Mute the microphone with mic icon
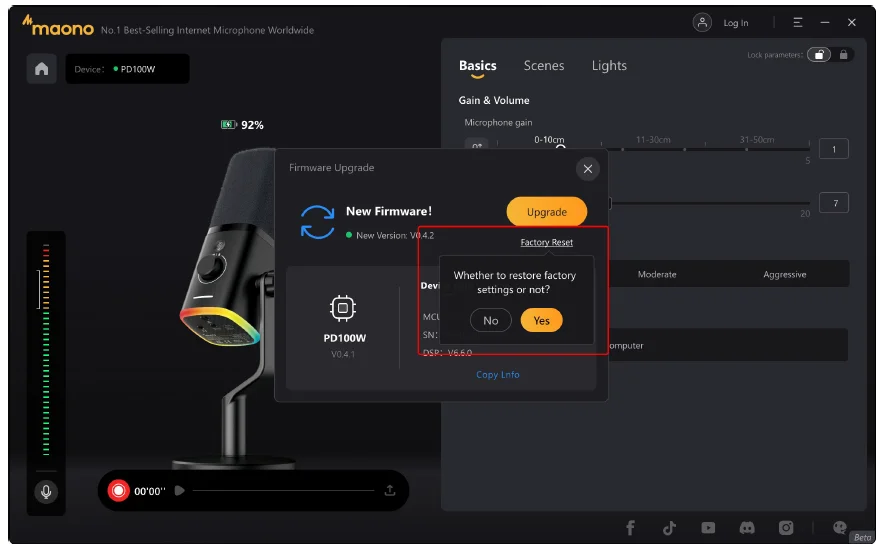Viewport: 891px width, 553px height. pos(45,492)
